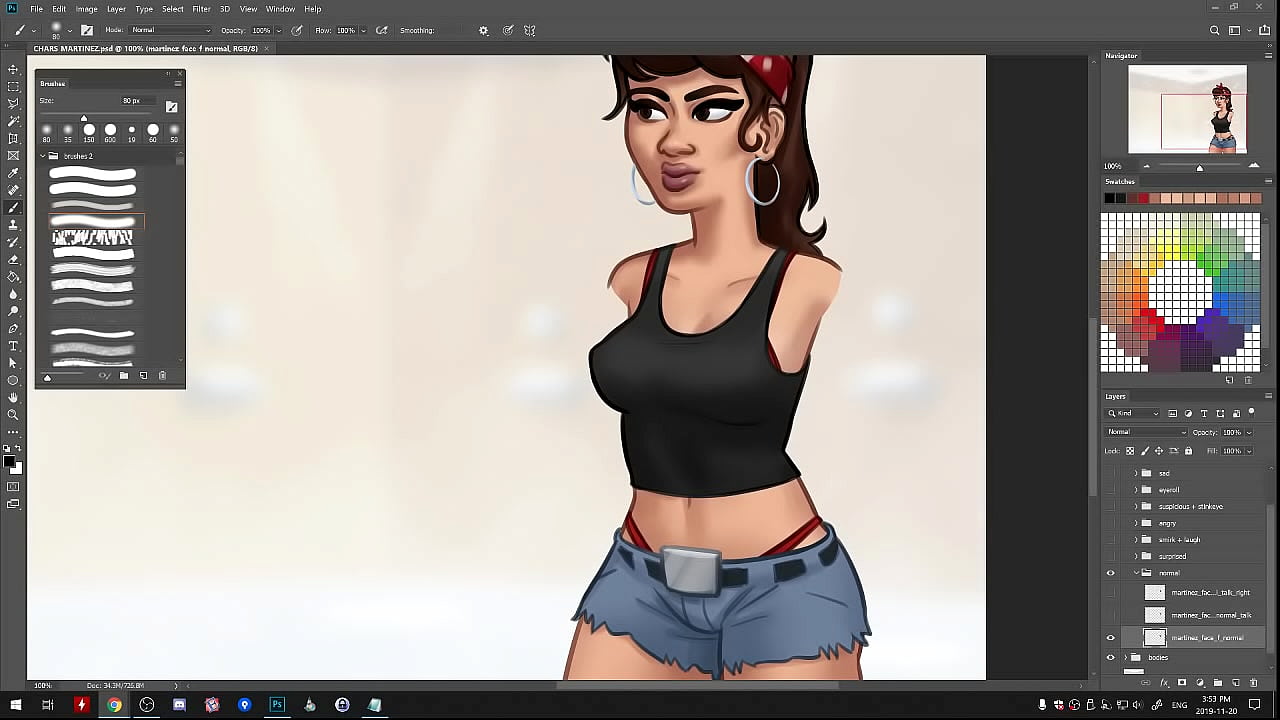Pick the Eraser tool
Viewport: 1280px width, 720px height.
coord(13,259)
